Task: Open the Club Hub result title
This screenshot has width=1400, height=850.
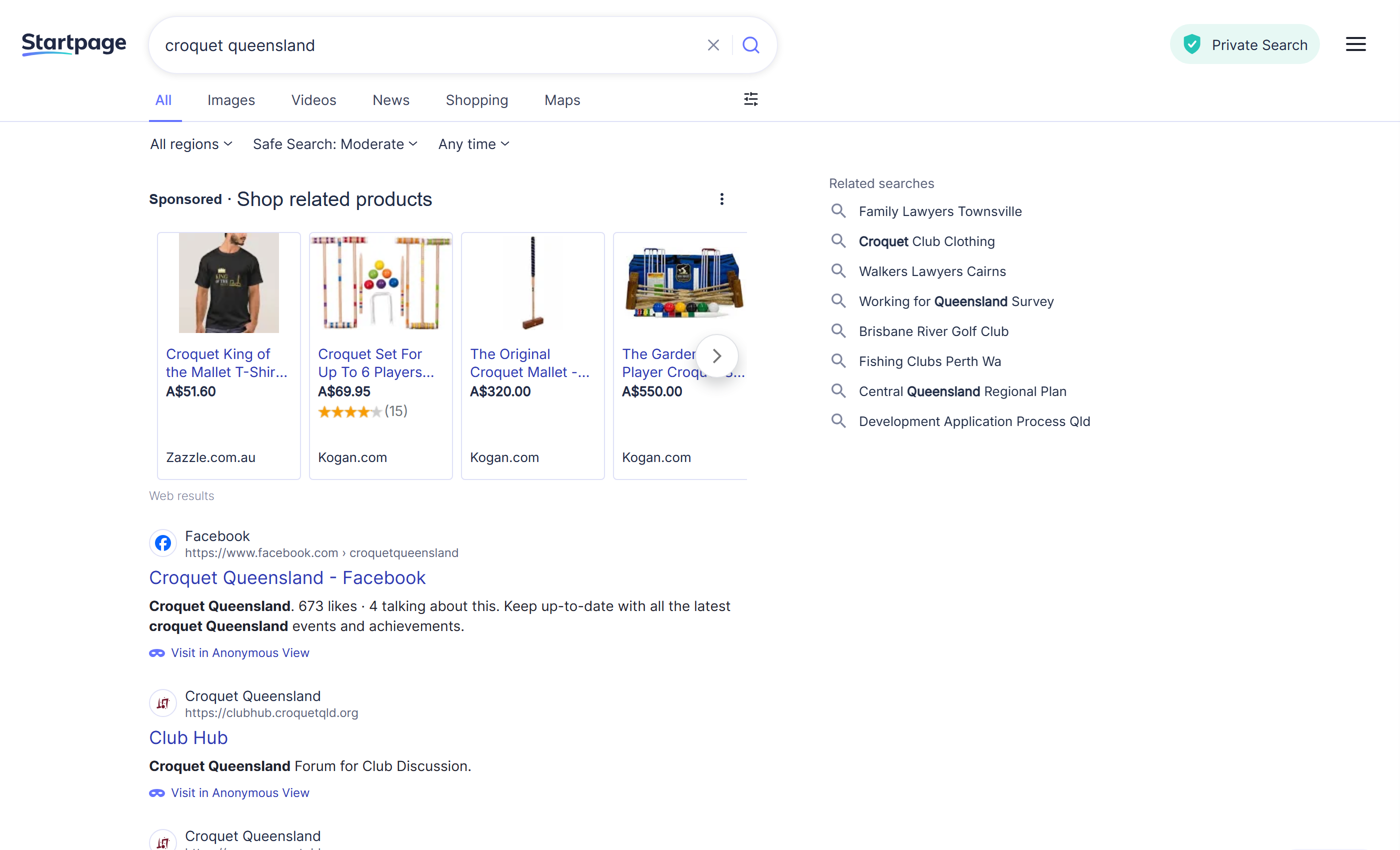Action: point(188,737)
